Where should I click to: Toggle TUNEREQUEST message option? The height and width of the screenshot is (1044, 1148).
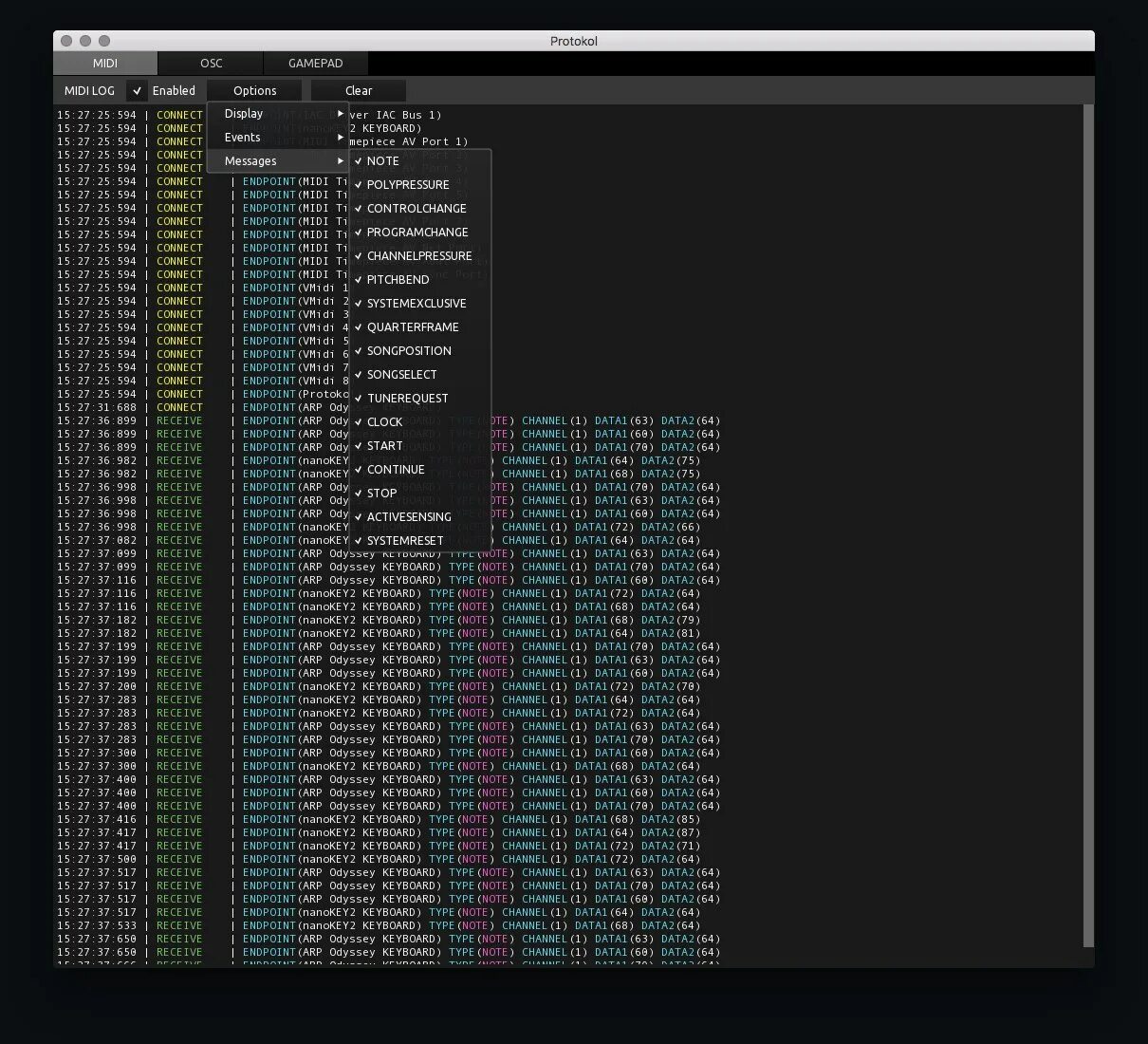[420, 399]
